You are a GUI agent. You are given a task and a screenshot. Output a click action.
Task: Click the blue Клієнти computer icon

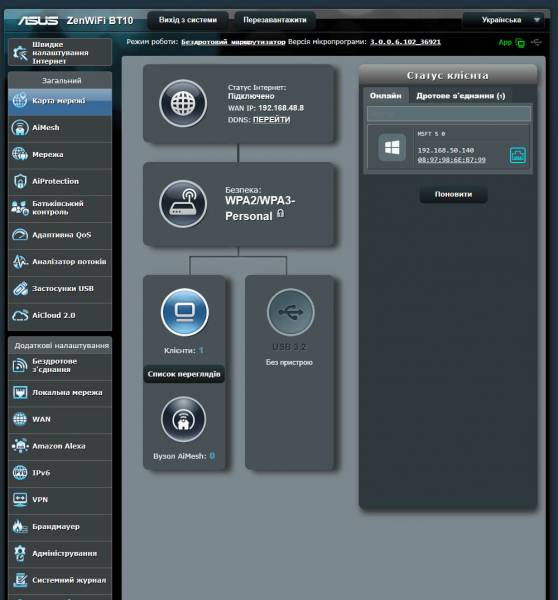click(185, 312)
